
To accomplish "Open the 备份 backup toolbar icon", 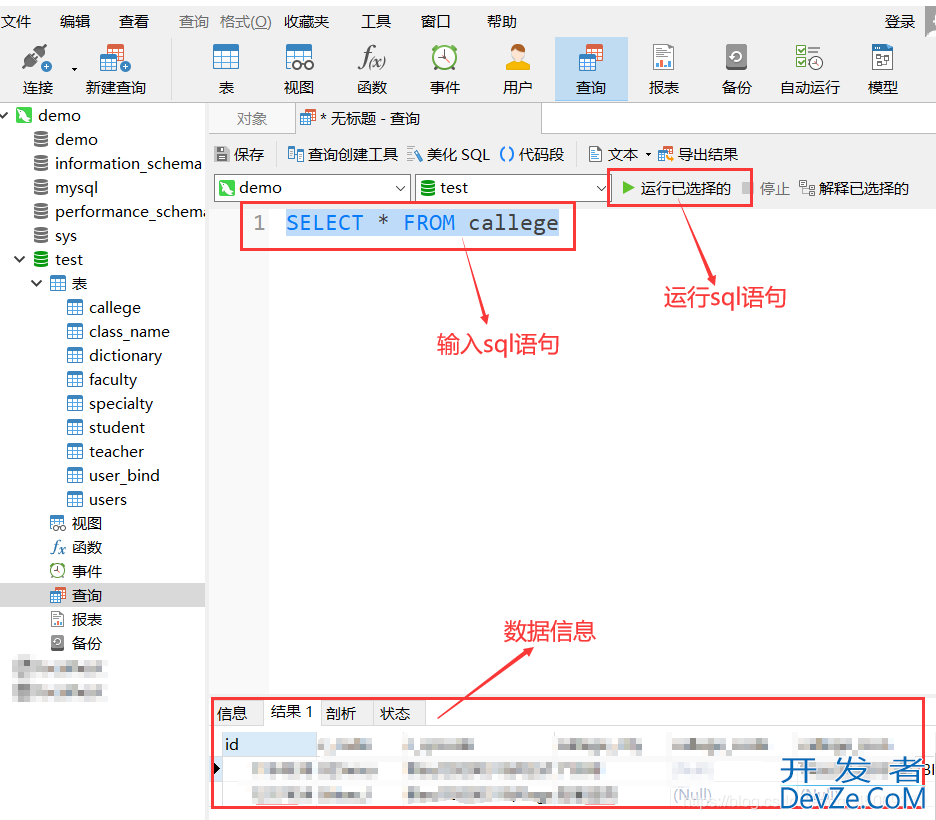I will click(736, 58).
